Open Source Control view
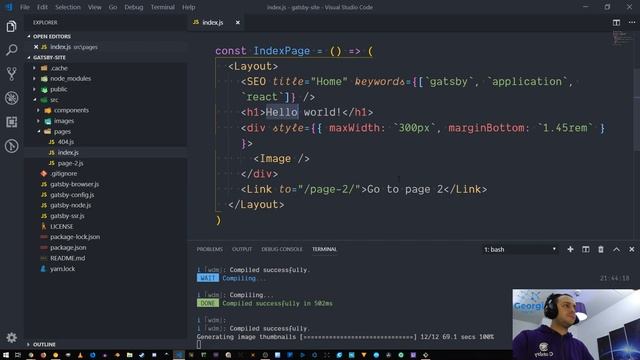 (11, 74)
